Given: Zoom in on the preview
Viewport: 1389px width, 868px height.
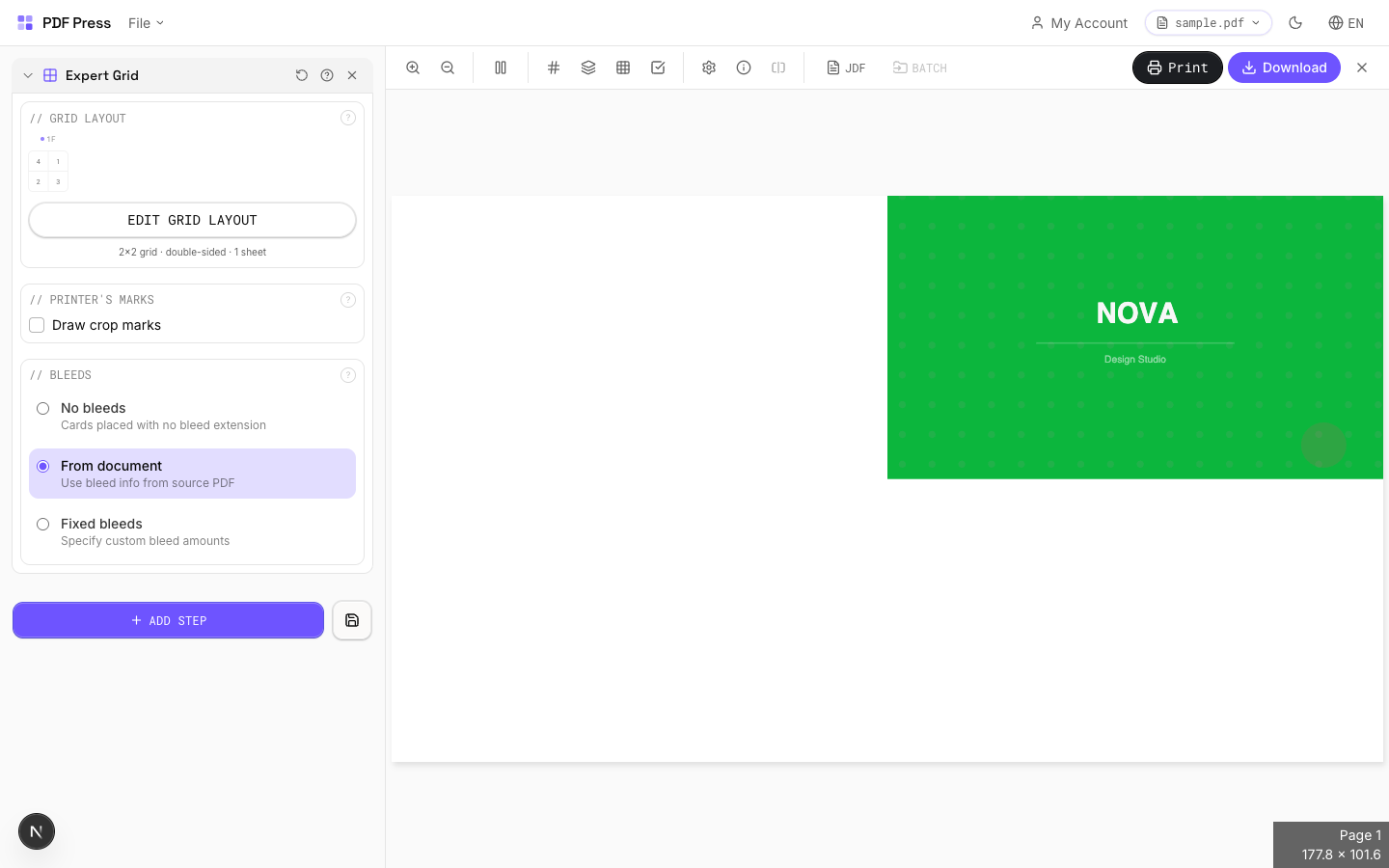Looking at the screenshot, I should pyautogui.click(x=413, y=68).
